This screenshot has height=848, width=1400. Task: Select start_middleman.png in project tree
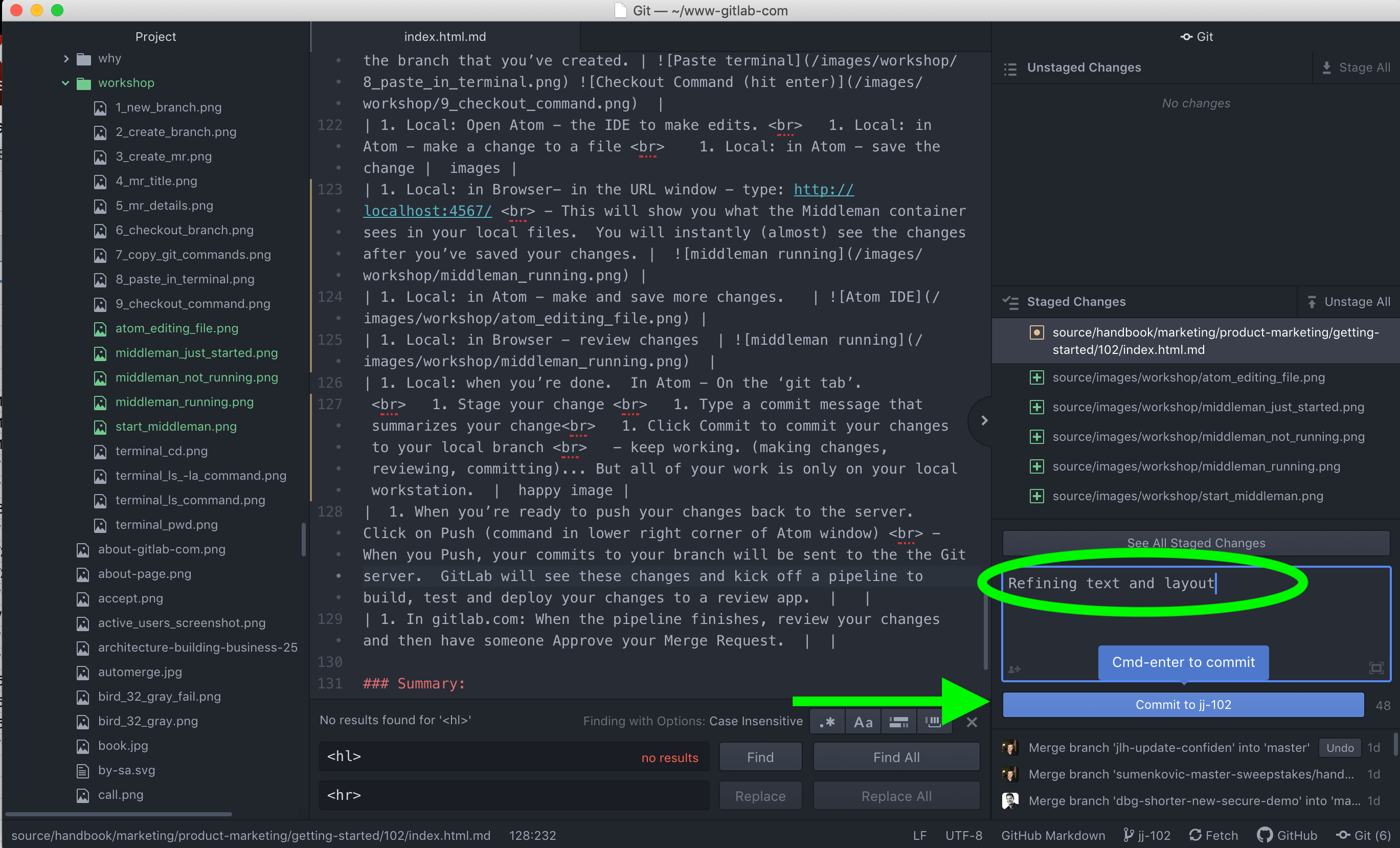coord(175,426)
